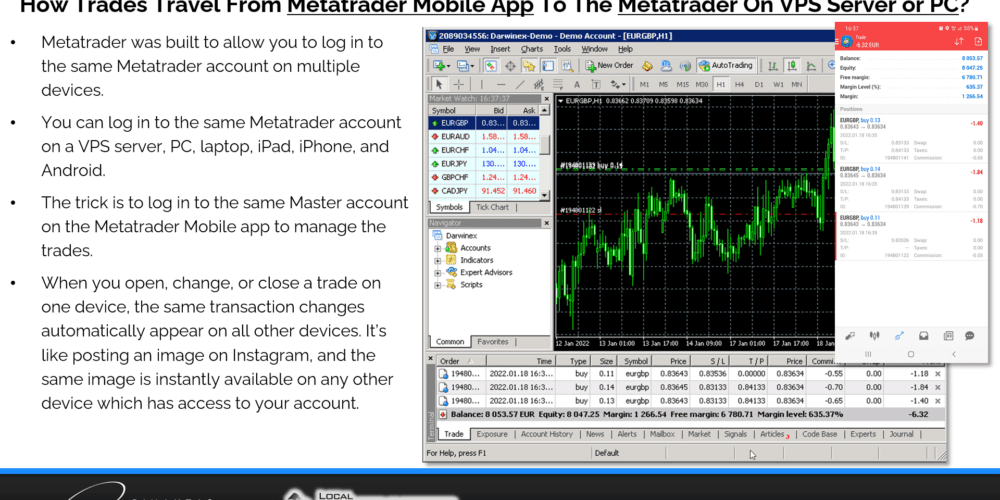Close the Market Watch panel
This screenshot has width=1000, height=500.
click(x=546, y=99)
